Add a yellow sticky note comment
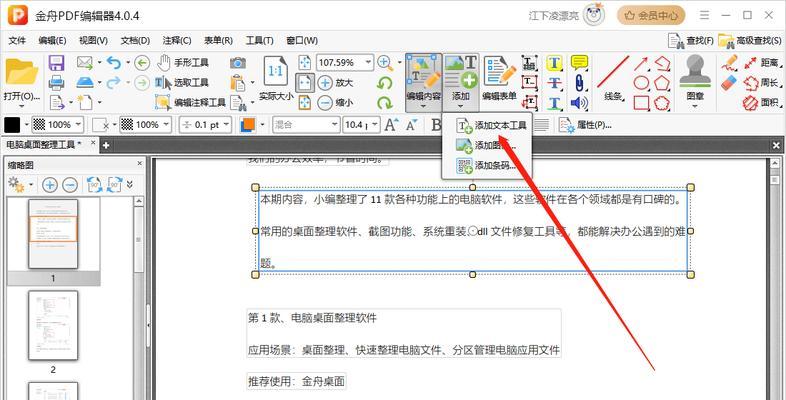 pyautogui.click(x=579, y=63)
